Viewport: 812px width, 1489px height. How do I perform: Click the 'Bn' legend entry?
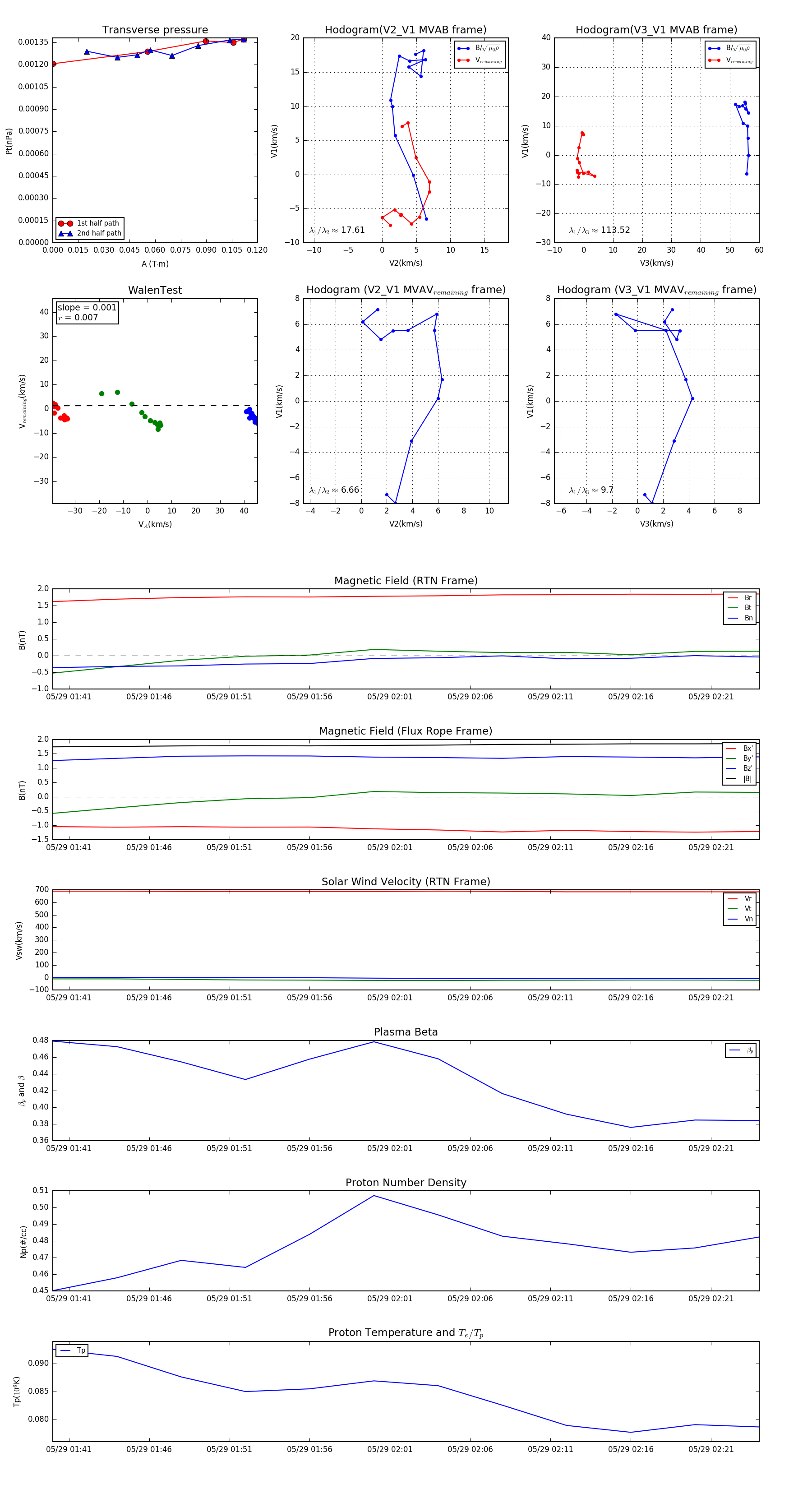(x=740, y=618)
